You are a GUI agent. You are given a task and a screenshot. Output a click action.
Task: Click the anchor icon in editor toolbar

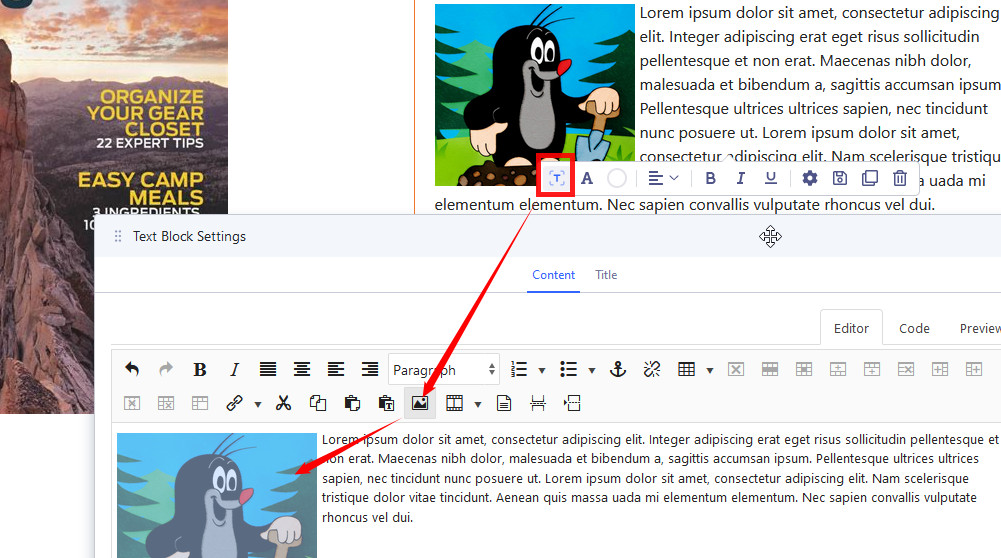coord(618,369)
